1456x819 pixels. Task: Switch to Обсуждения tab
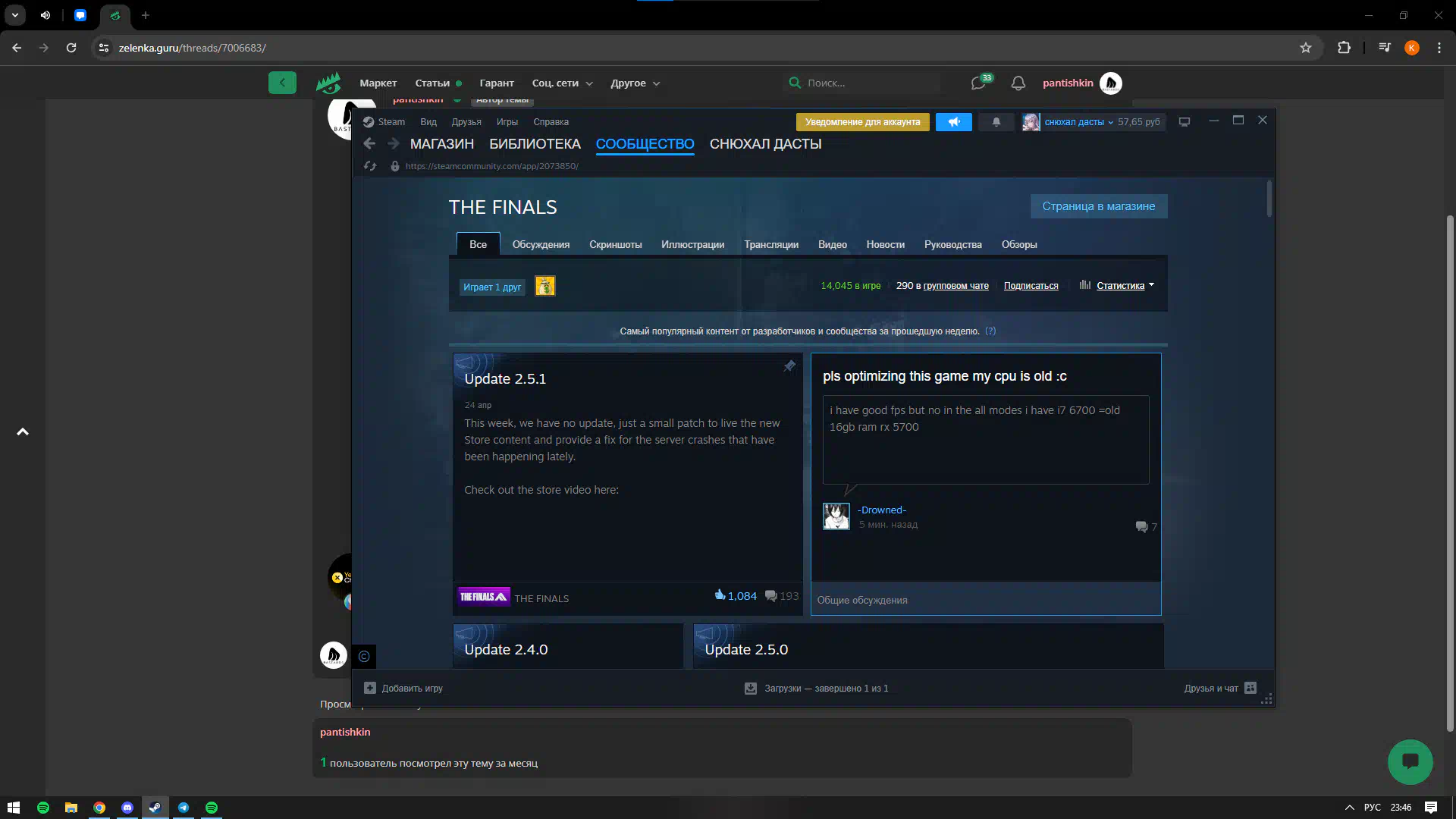tap(541, 244)
